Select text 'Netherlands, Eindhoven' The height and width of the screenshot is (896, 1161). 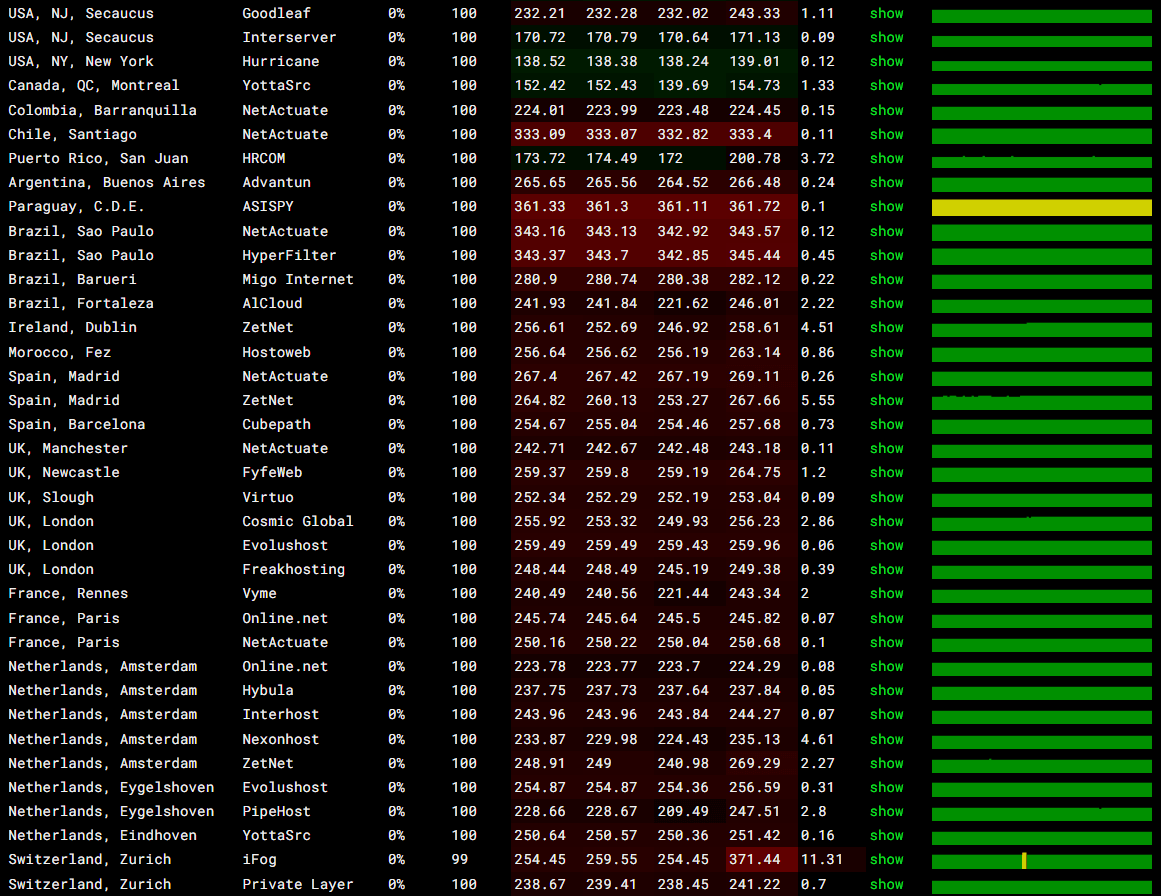(102, 835)
